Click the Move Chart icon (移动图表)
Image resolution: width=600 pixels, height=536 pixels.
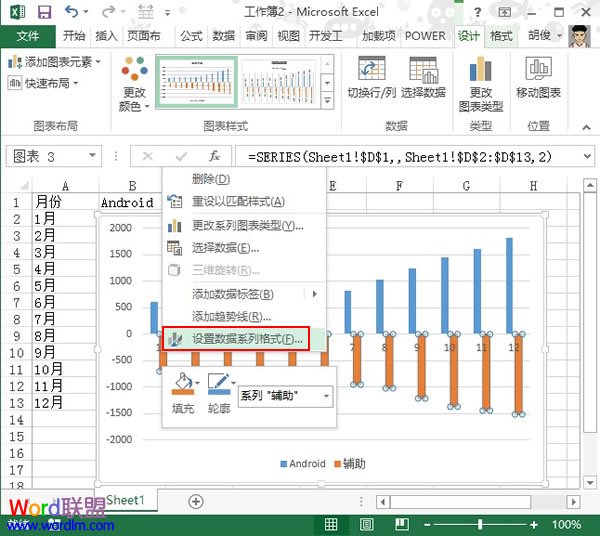[538, 68]
